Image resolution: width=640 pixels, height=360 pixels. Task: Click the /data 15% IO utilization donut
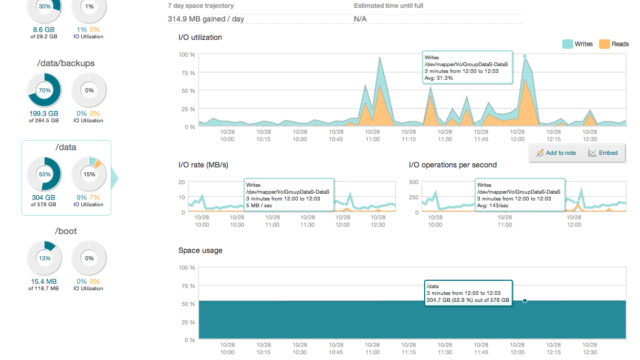pos(89,174)
